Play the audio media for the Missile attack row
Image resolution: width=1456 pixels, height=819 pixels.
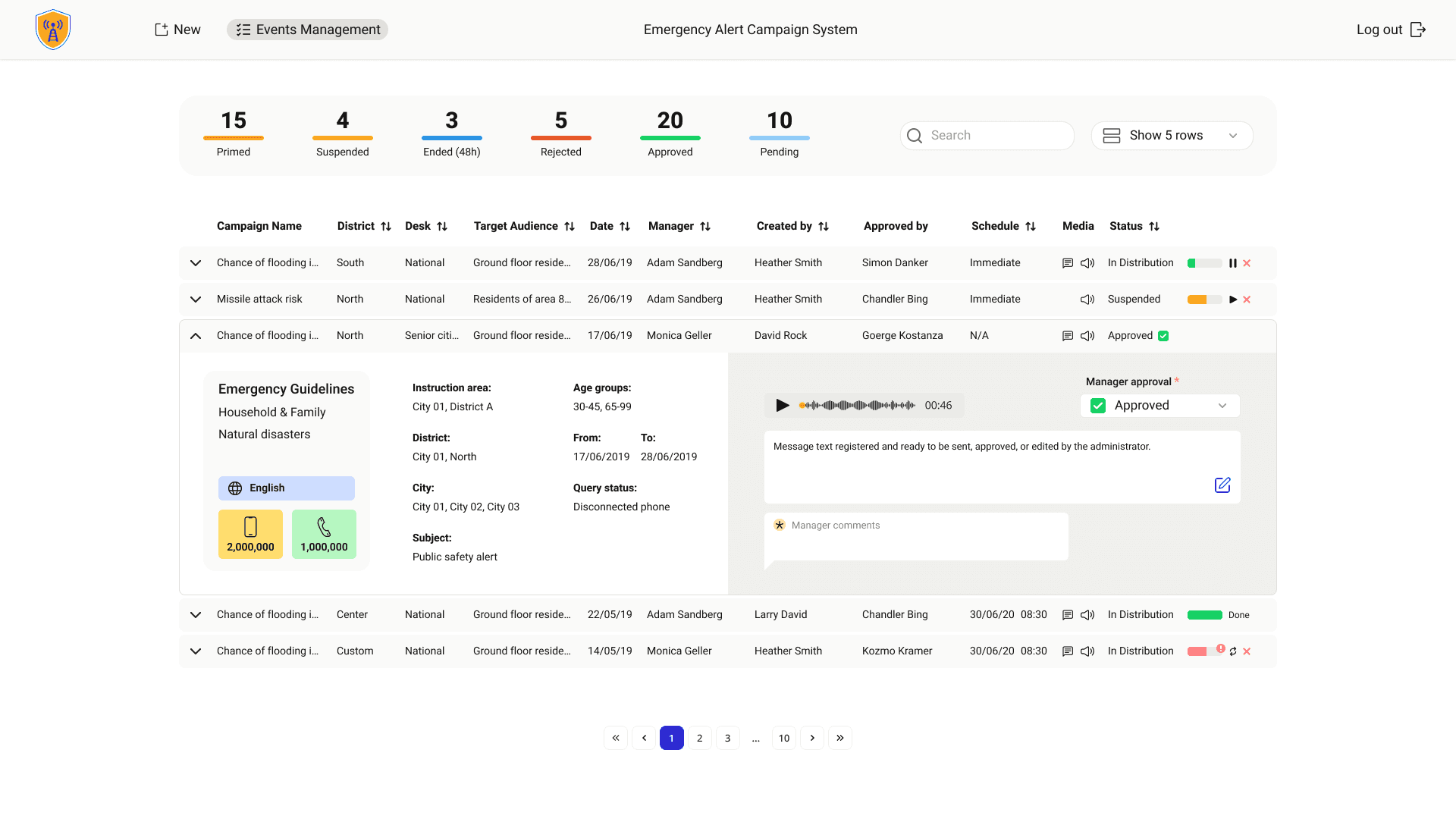coord(1087,300)
